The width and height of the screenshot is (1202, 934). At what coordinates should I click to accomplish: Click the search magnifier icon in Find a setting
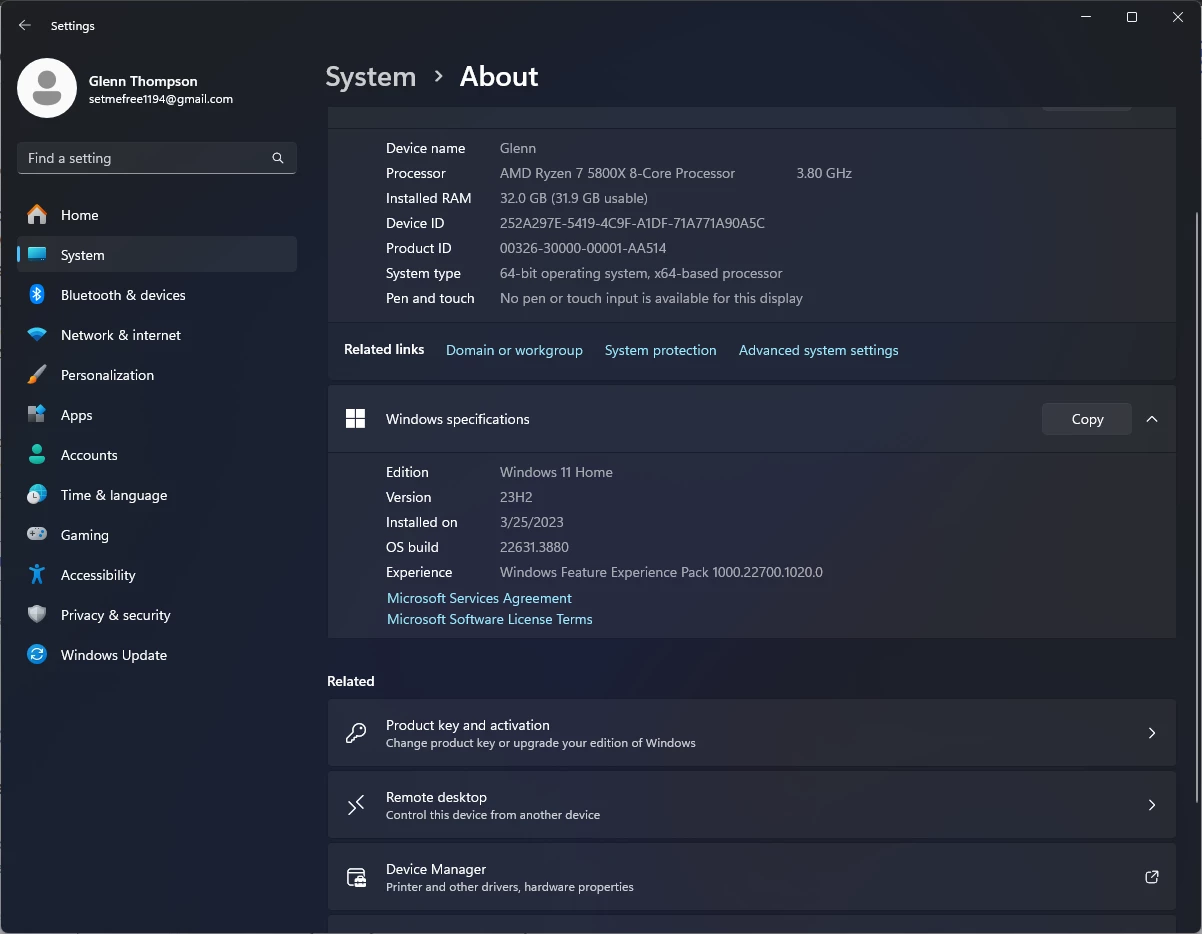(x=278, y=158)
